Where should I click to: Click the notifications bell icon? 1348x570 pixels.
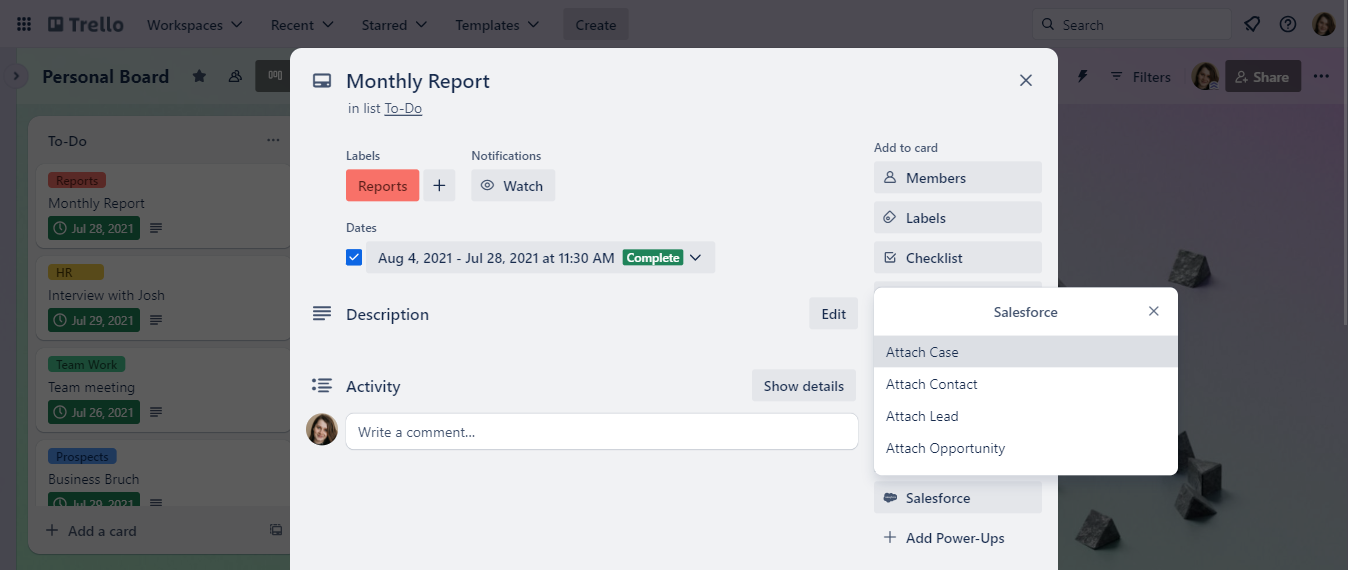pos(1252,24)
